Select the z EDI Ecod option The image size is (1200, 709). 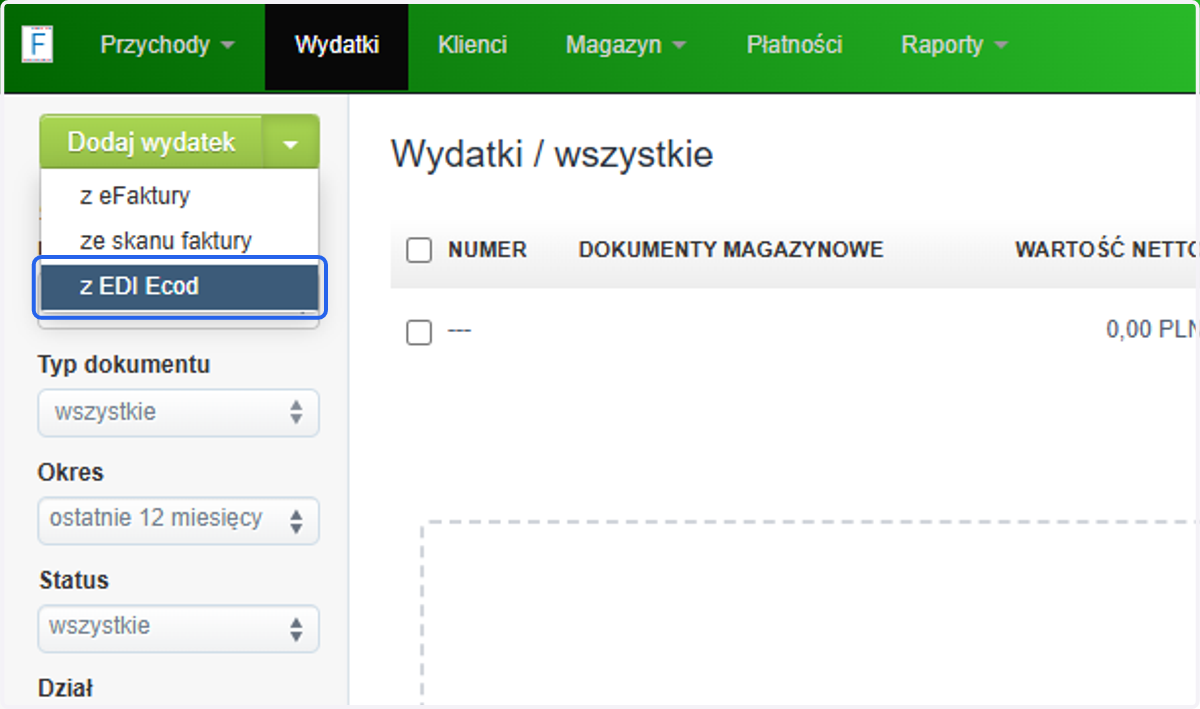(x=179, y=287)
